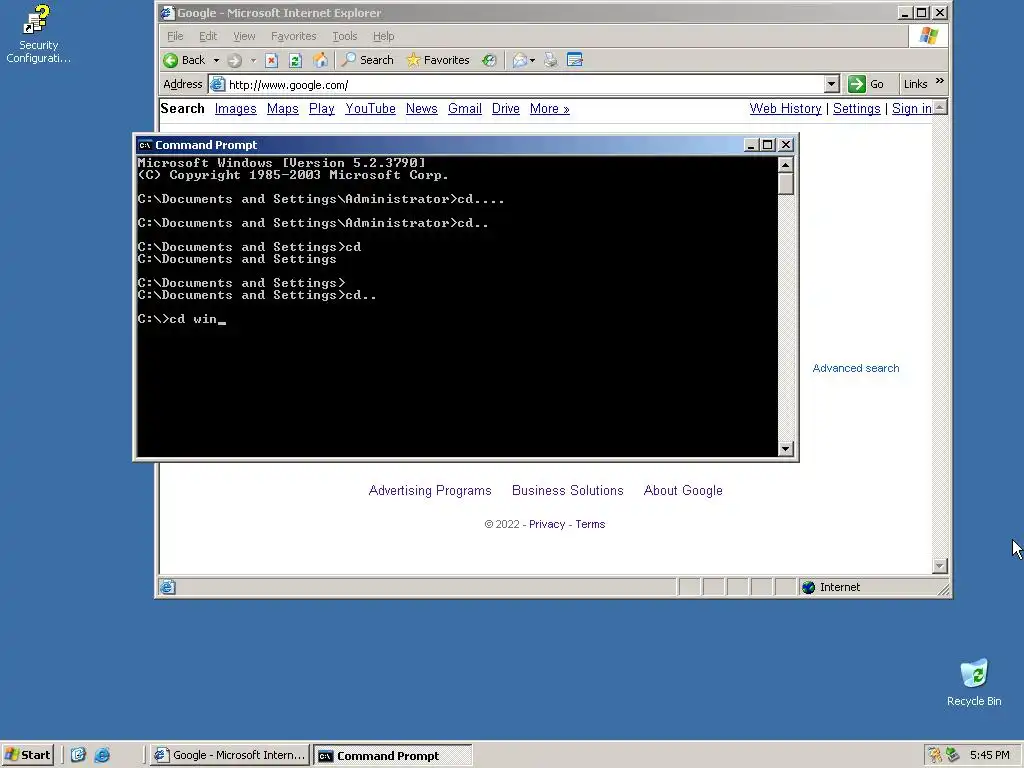Go to Home page via house icon
This screenshot has height=768, width=1024.
pos(320,60)
